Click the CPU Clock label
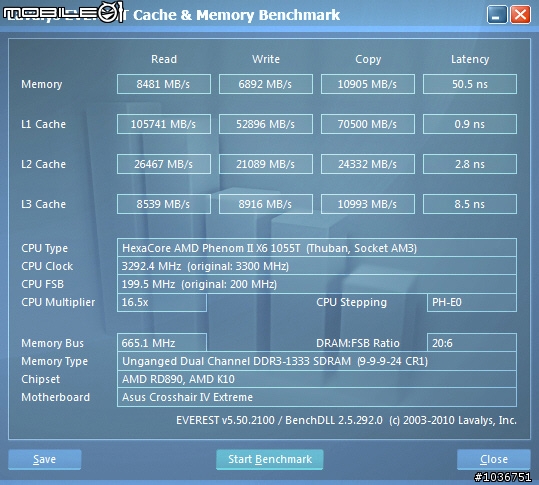 click(47, 266)
